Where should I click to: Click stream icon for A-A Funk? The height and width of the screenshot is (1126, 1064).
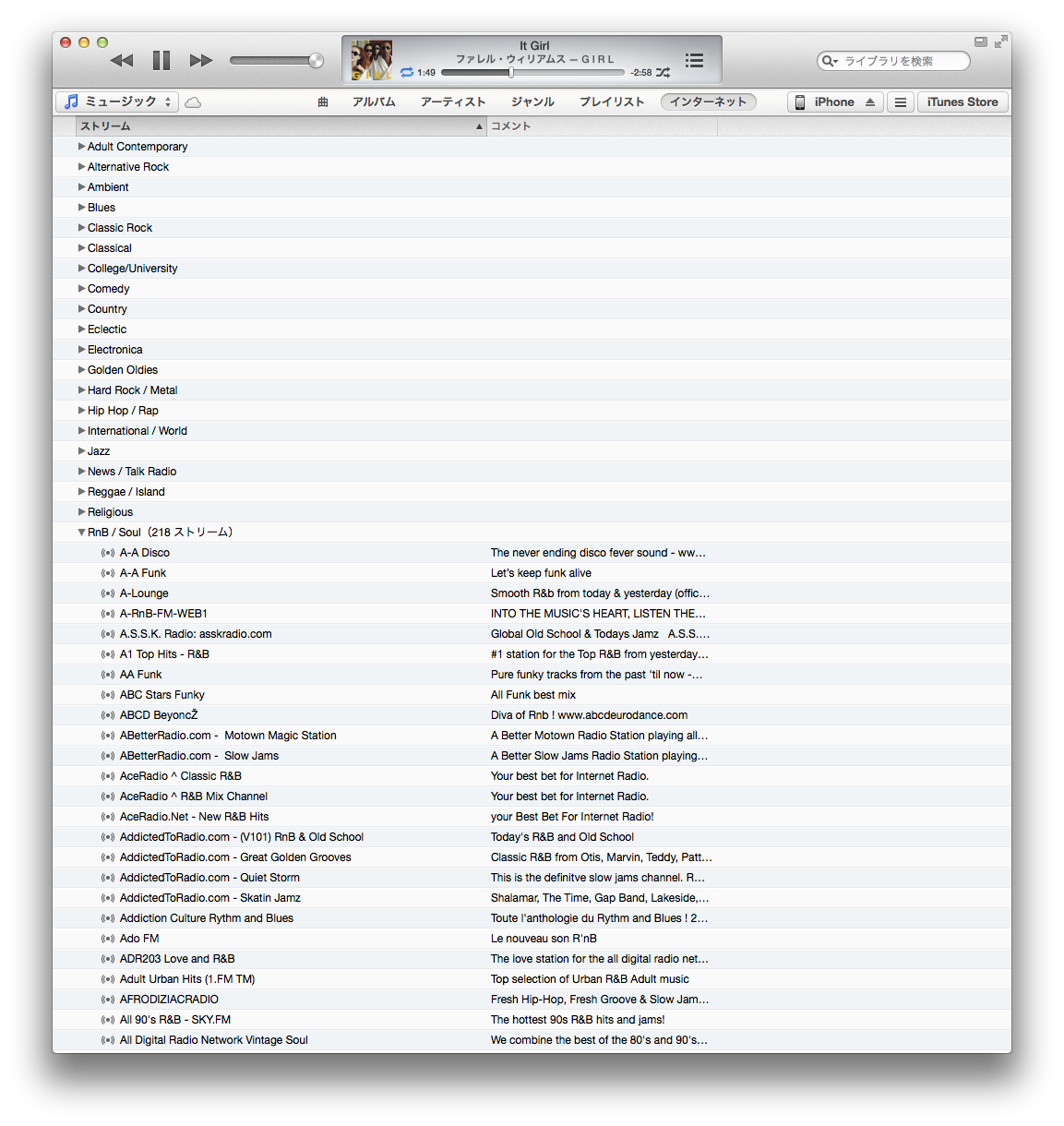click(x=108, y=573)
